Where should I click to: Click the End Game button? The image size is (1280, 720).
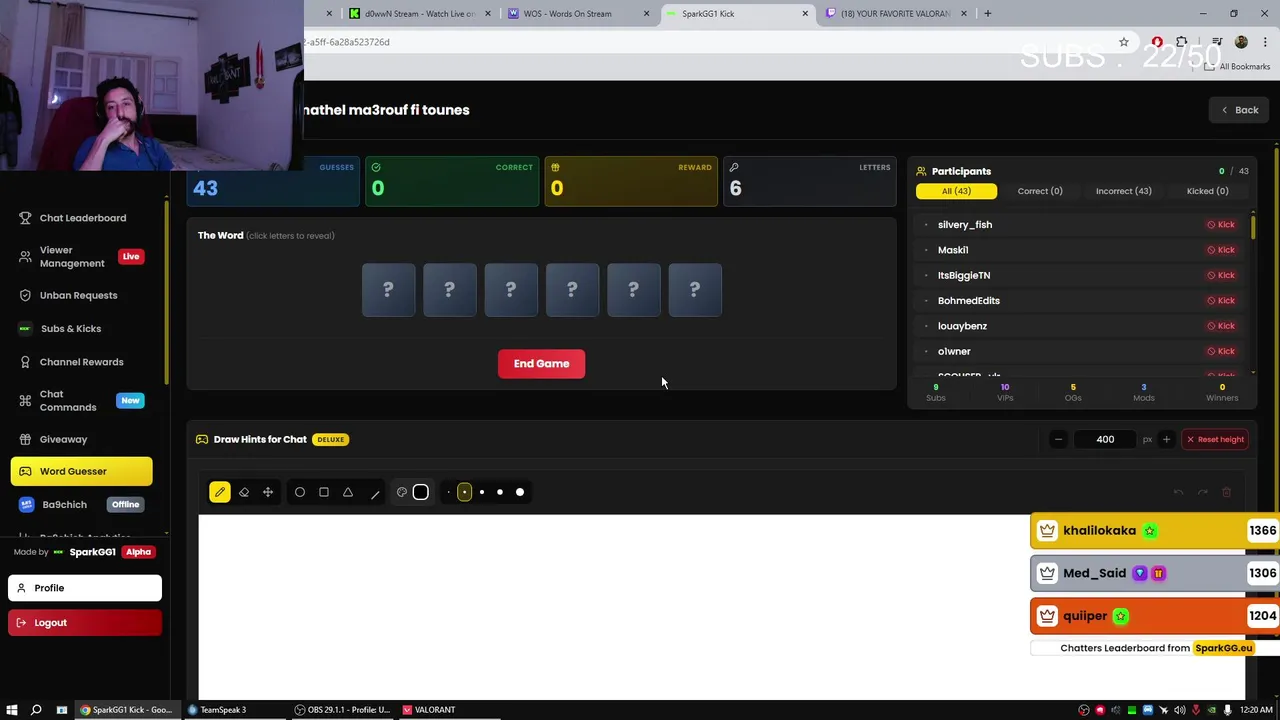(541, 364)
